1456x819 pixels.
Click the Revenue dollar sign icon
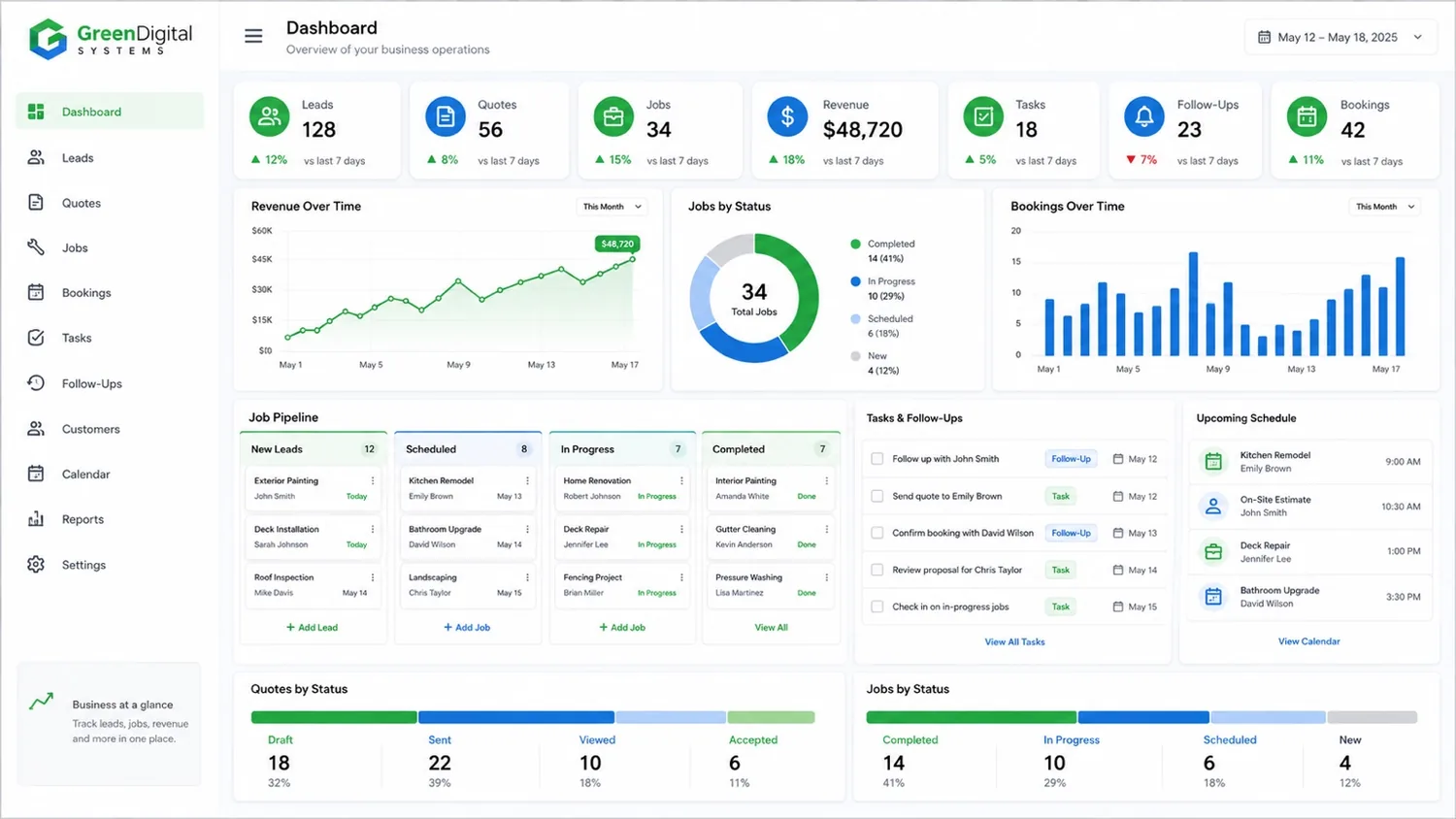coord(787,117)
